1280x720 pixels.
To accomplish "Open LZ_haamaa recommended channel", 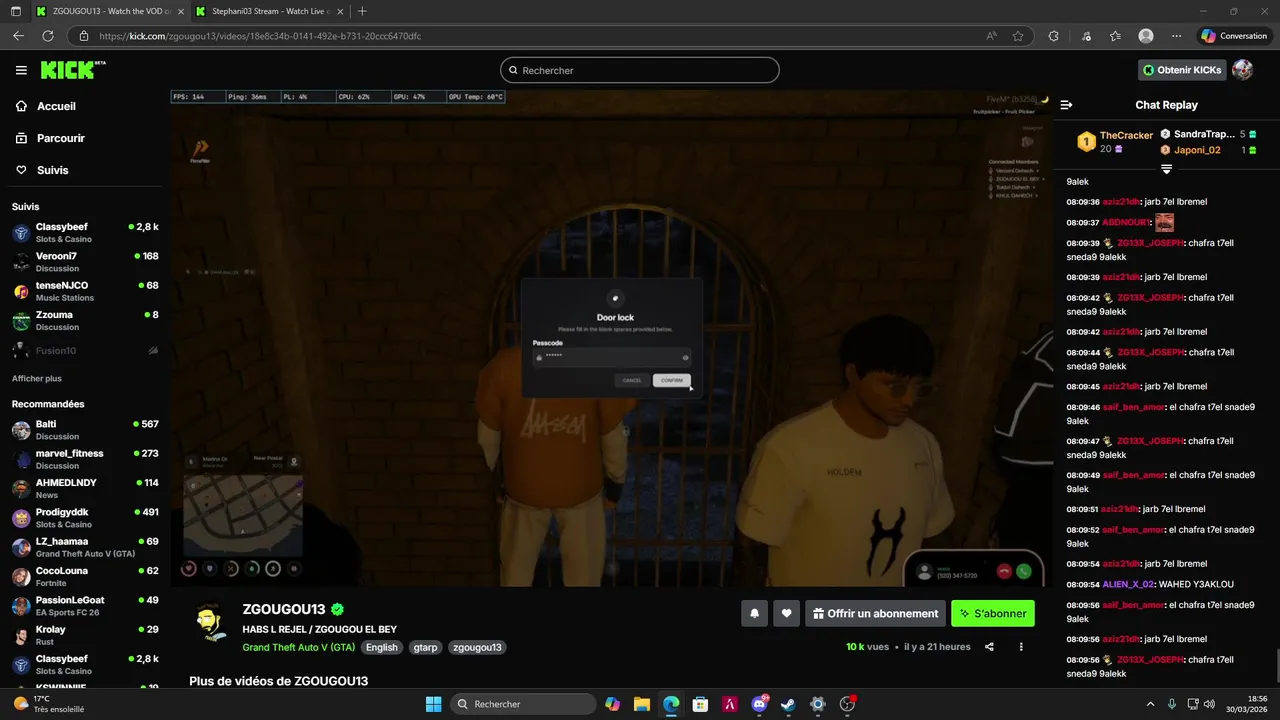I will [85, 547].
